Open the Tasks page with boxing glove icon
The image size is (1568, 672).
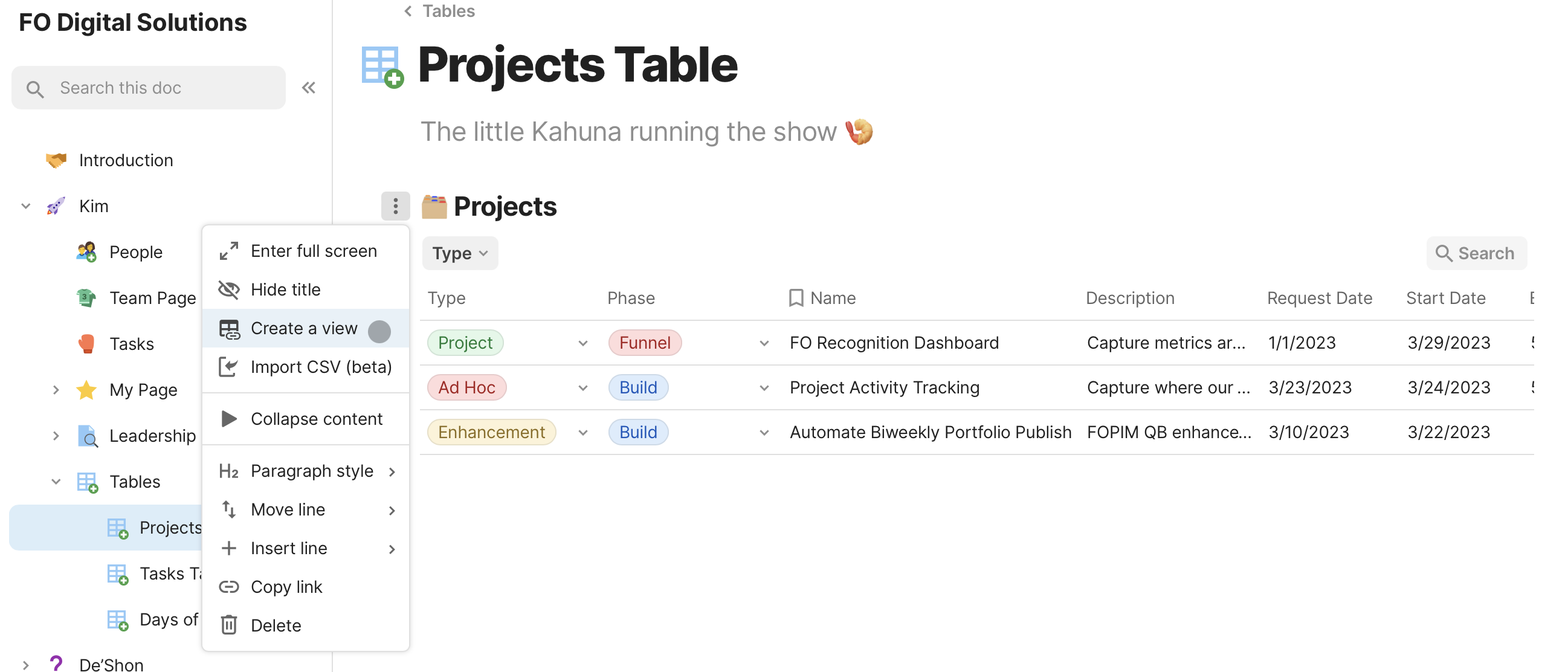(131, 343)
